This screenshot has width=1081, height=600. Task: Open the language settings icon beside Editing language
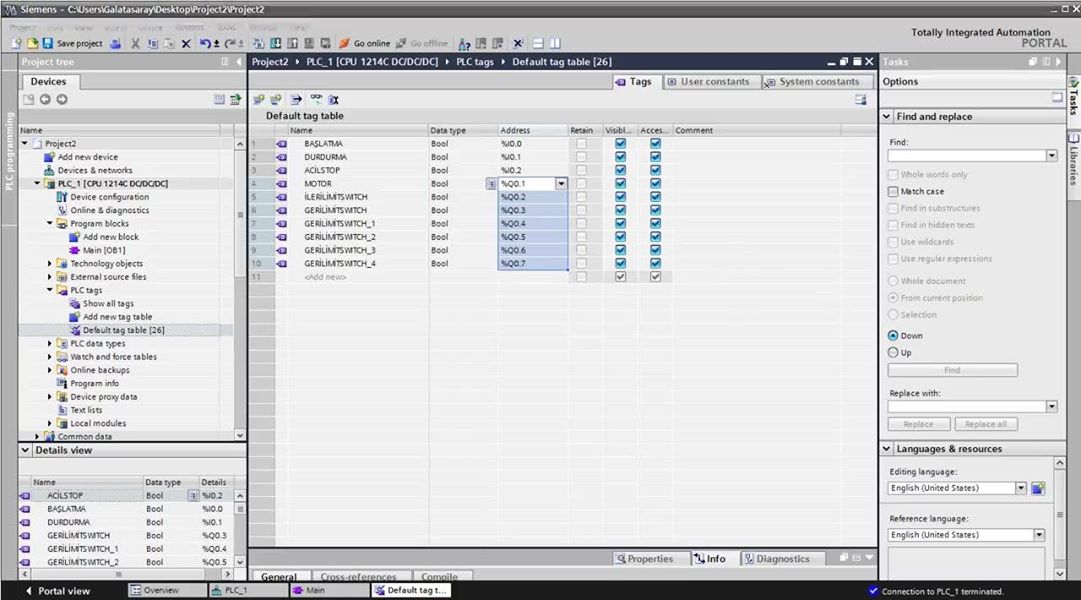(1038, 488)
